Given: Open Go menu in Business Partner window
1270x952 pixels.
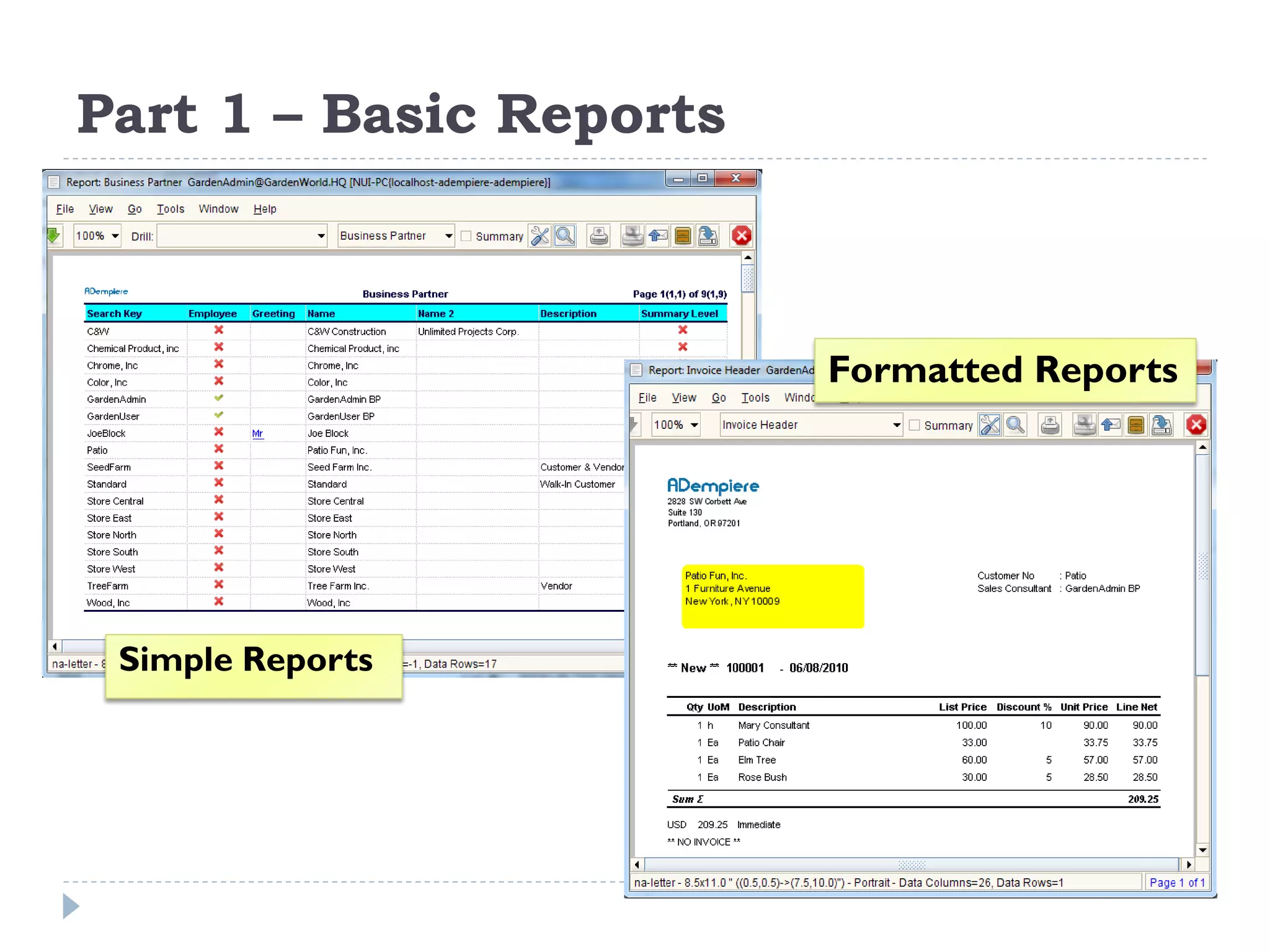Looking at the screenshot, I should click(x=135, y=209).
